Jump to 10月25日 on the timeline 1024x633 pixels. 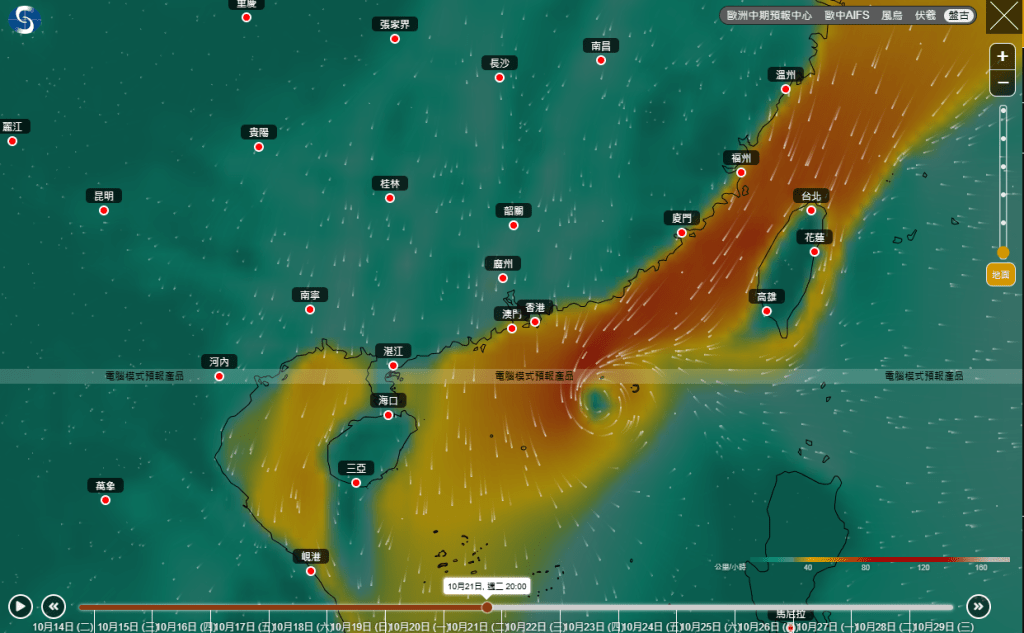click(701, 626)
